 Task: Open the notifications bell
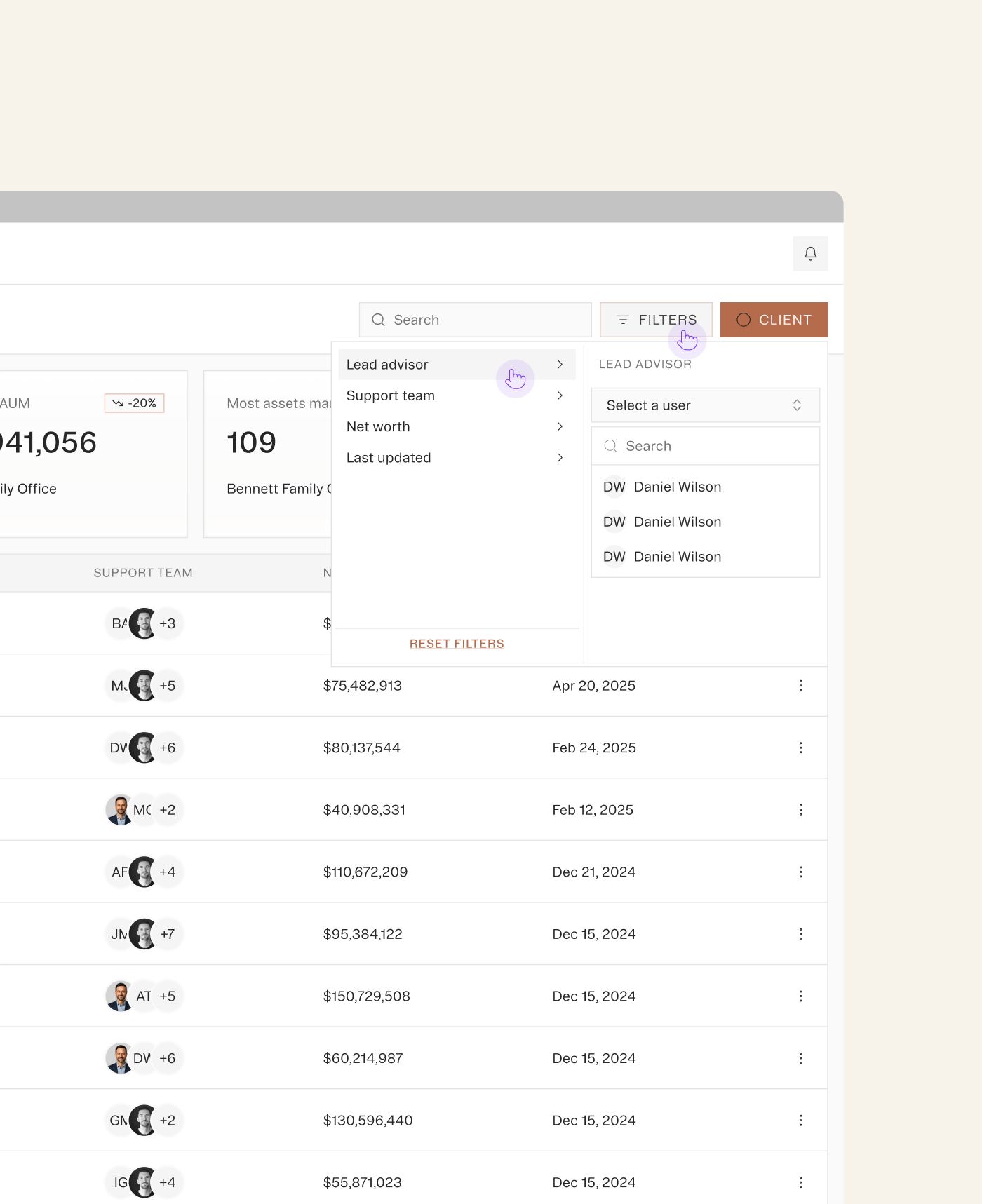810,253
